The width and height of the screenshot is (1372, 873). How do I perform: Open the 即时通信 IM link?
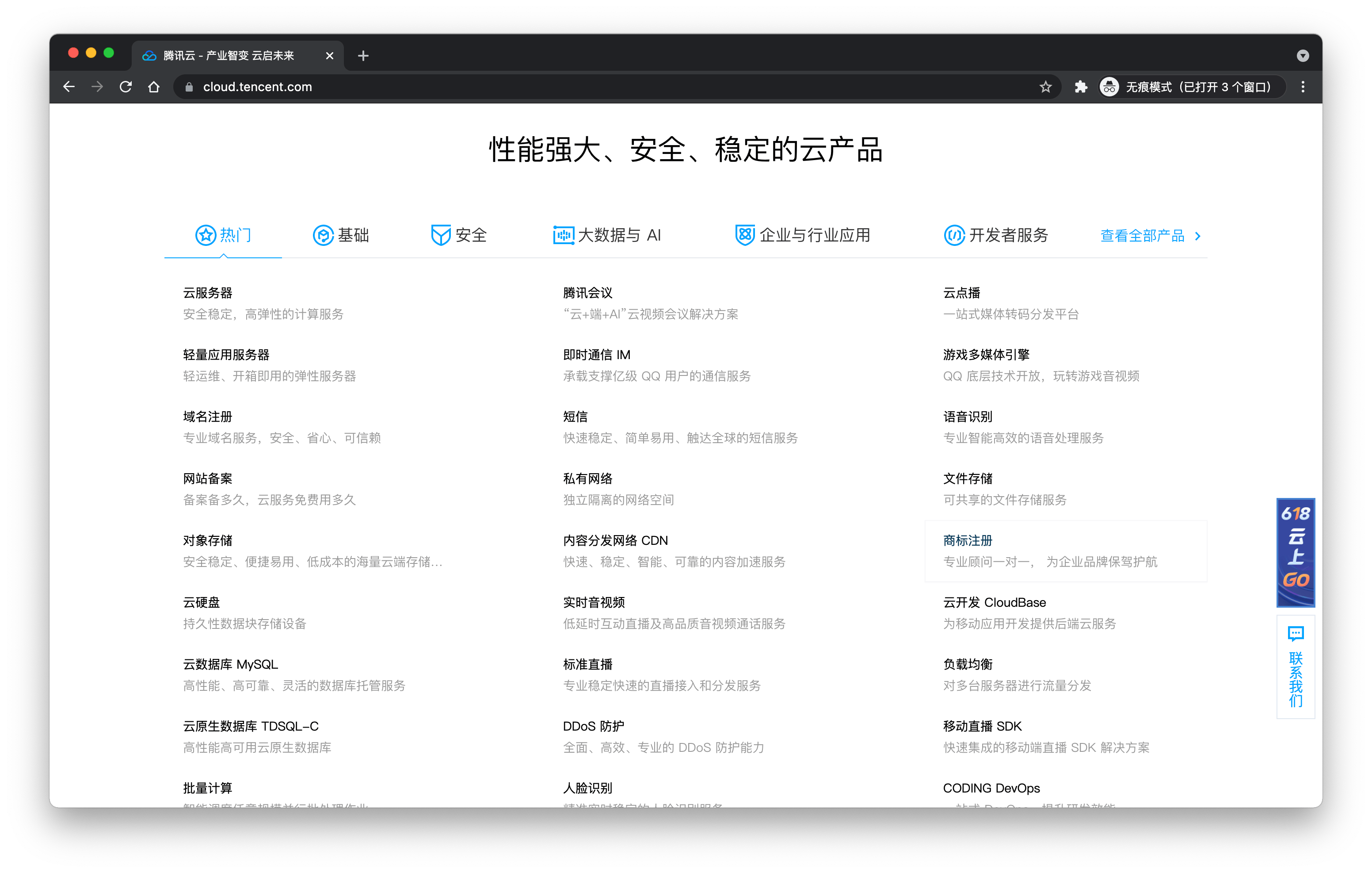point(597,355)
